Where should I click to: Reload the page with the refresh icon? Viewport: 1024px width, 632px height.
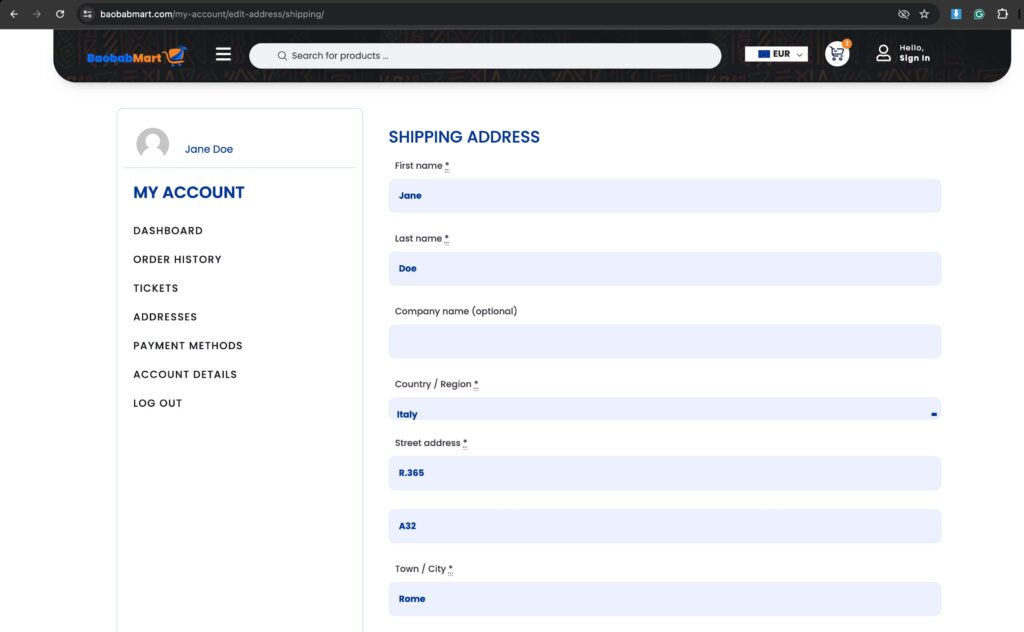[60, 14]
